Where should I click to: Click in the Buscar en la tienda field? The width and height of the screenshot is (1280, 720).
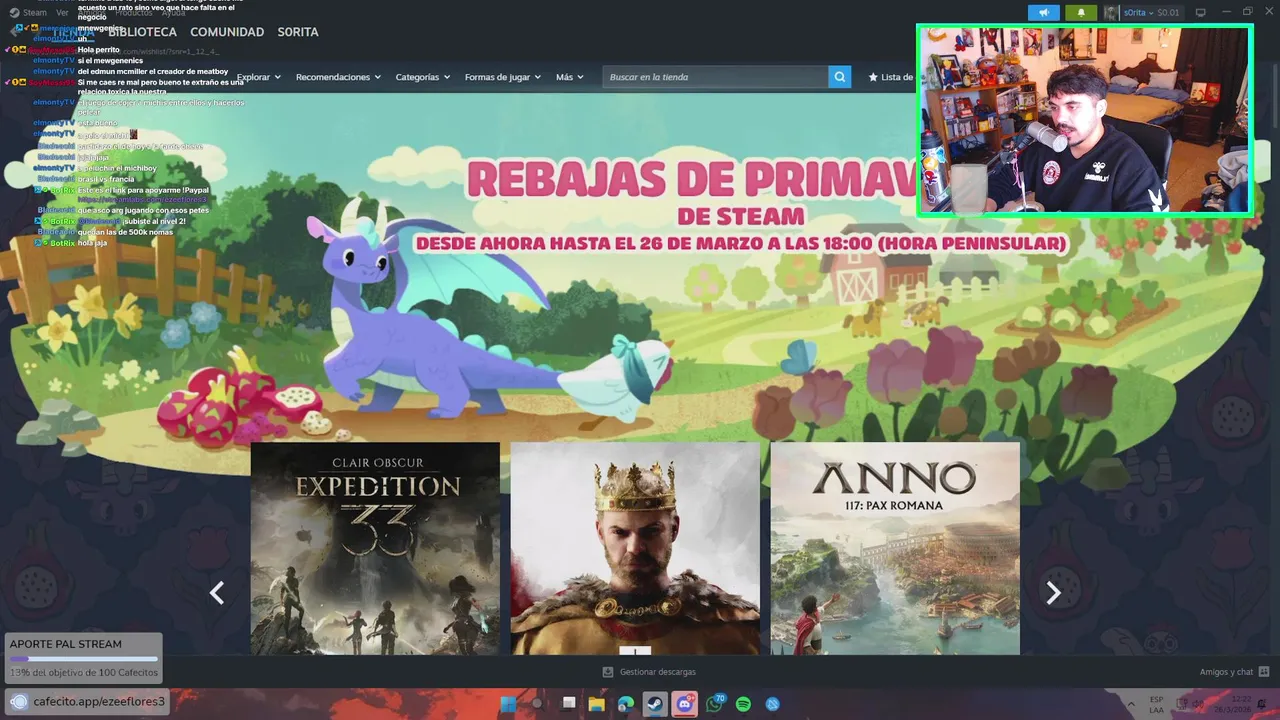click(x=716, y=77)
